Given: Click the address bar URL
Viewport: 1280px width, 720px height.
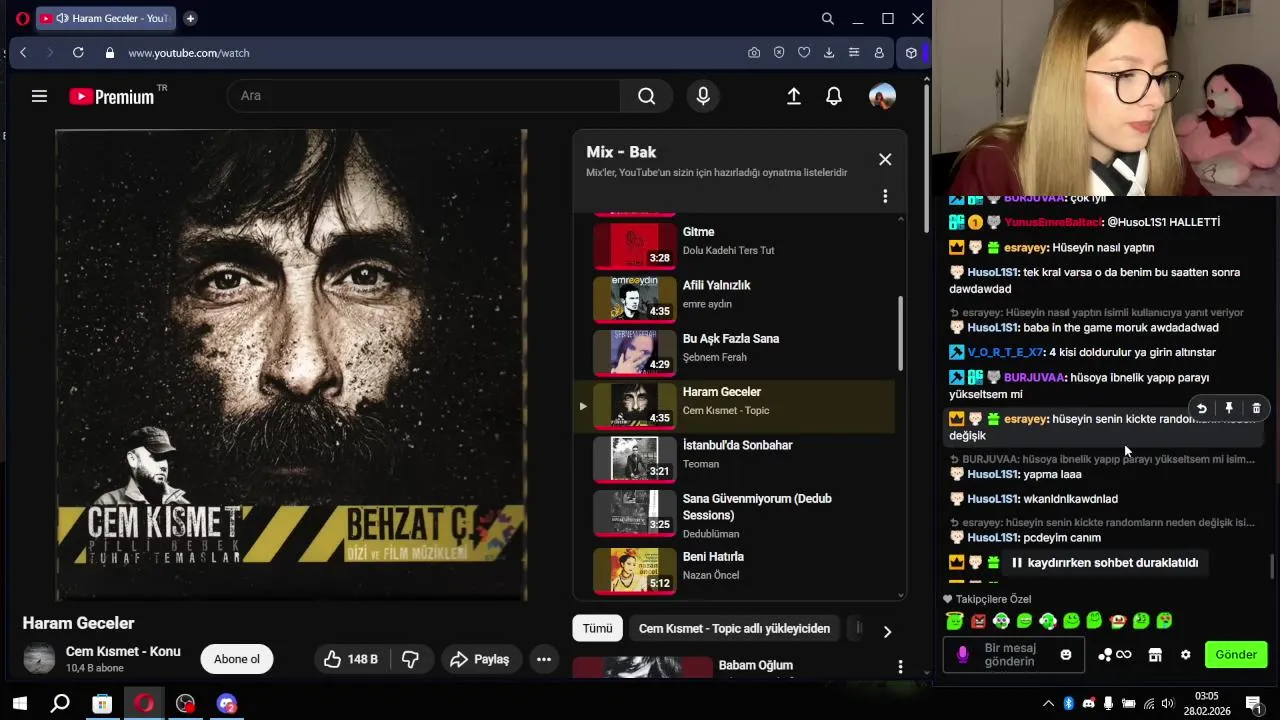Looking at the screenshot, I should coord(189,53).
